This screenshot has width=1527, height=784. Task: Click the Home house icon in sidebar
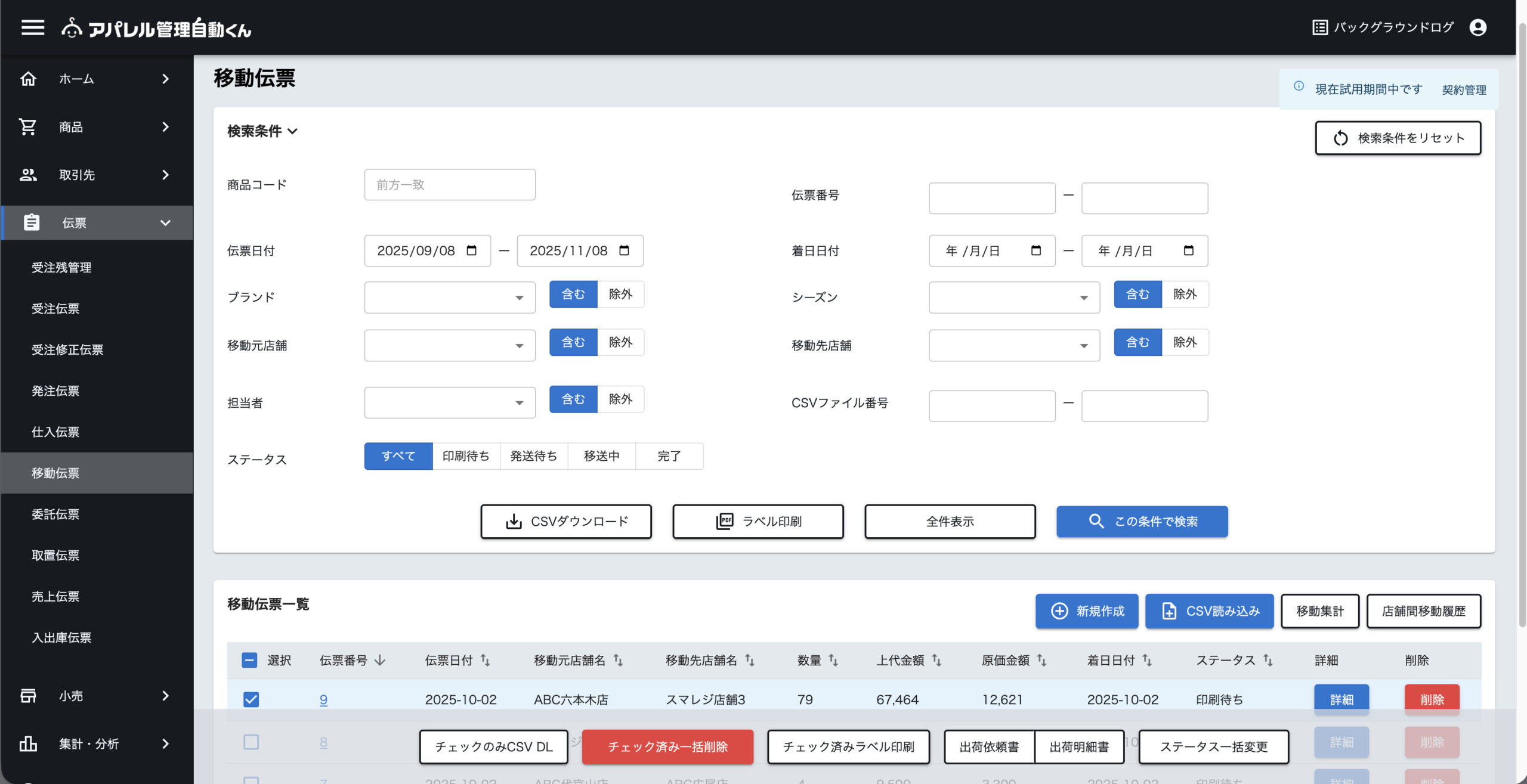pyautogui.click(x=28, y=79)
